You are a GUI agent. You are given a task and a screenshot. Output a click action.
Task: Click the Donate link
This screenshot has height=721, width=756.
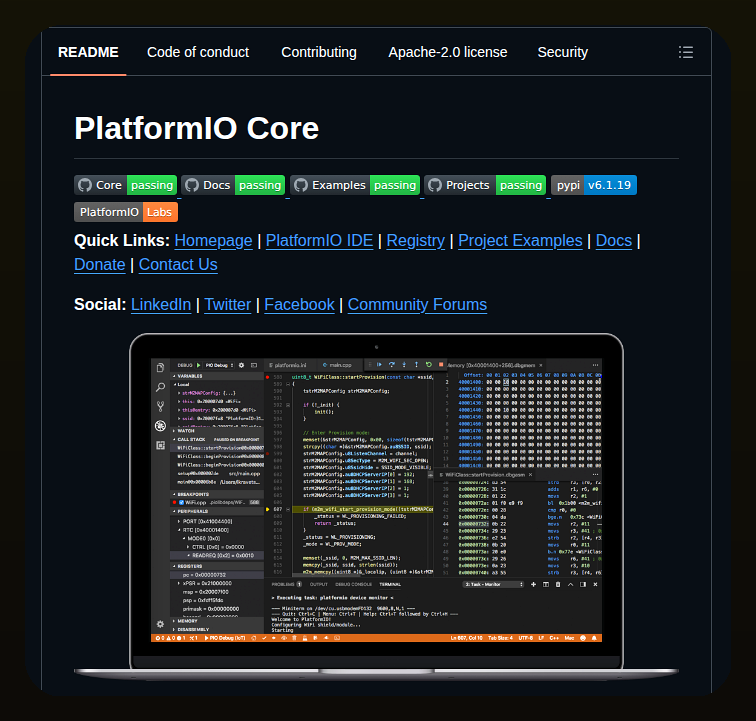click(100, 265)
